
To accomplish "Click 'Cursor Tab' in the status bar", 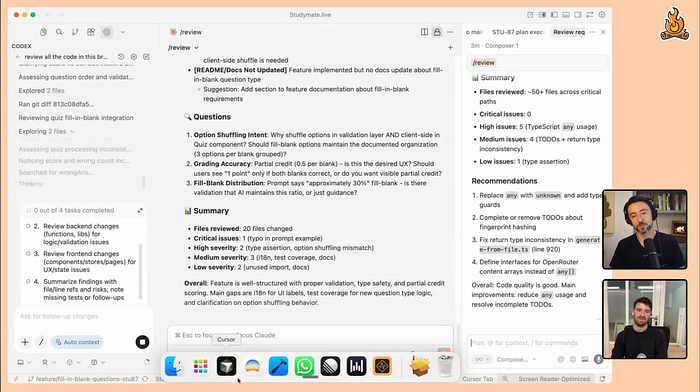I will (x=478, y=379).
